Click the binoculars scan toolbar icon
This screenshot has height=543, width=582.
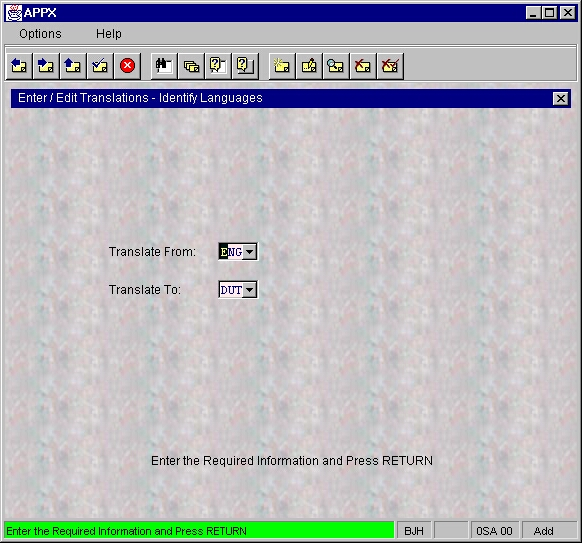164,66
